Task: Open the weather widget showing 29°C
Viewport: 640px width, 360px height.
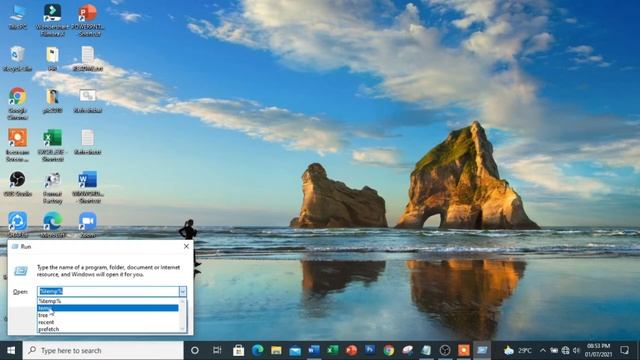Action: (518, 350)
